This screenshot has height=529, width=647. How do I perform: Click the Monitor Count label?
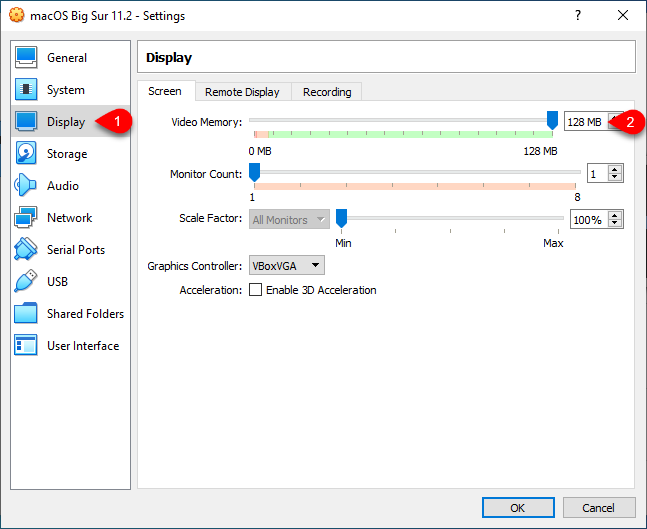(206, 174)
